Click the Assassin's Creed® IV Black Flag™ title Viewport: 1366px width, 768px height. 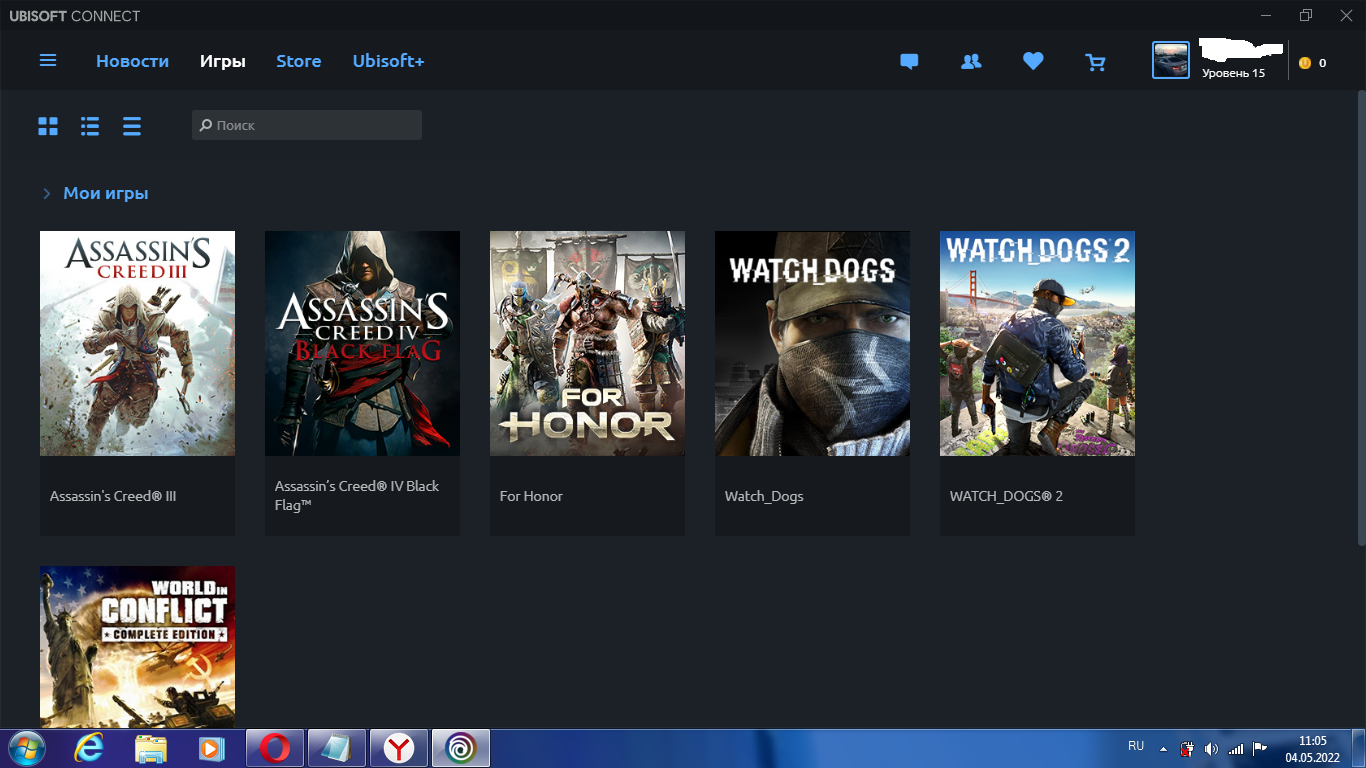(x=357, y=496)
